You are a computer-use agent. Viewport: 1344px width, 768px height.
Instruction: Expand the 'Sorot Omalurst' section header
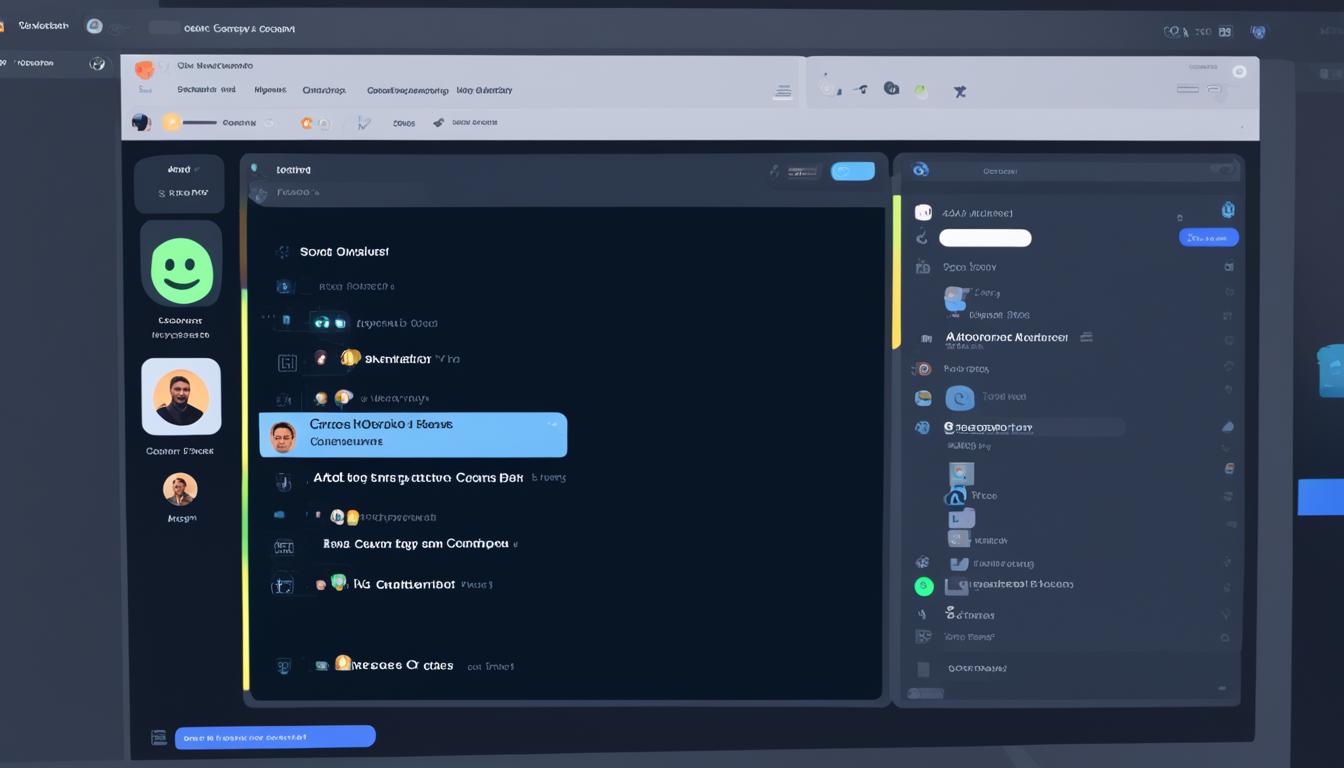pos(344,252)
